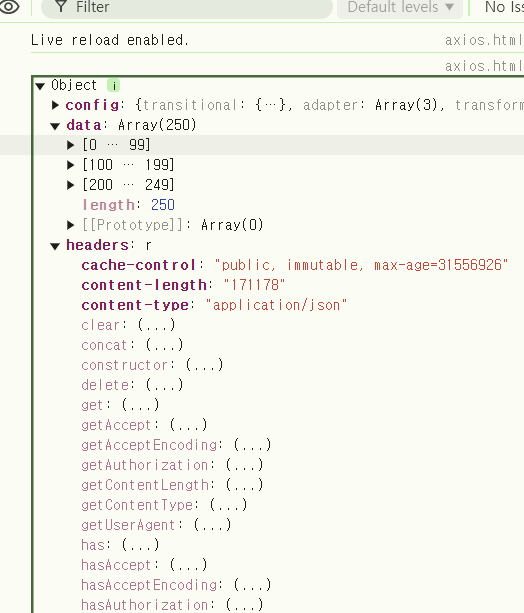Invoke the getAccept: (...) getter
The height and width of the screenshot is (613, 524).
coord(188,425)
